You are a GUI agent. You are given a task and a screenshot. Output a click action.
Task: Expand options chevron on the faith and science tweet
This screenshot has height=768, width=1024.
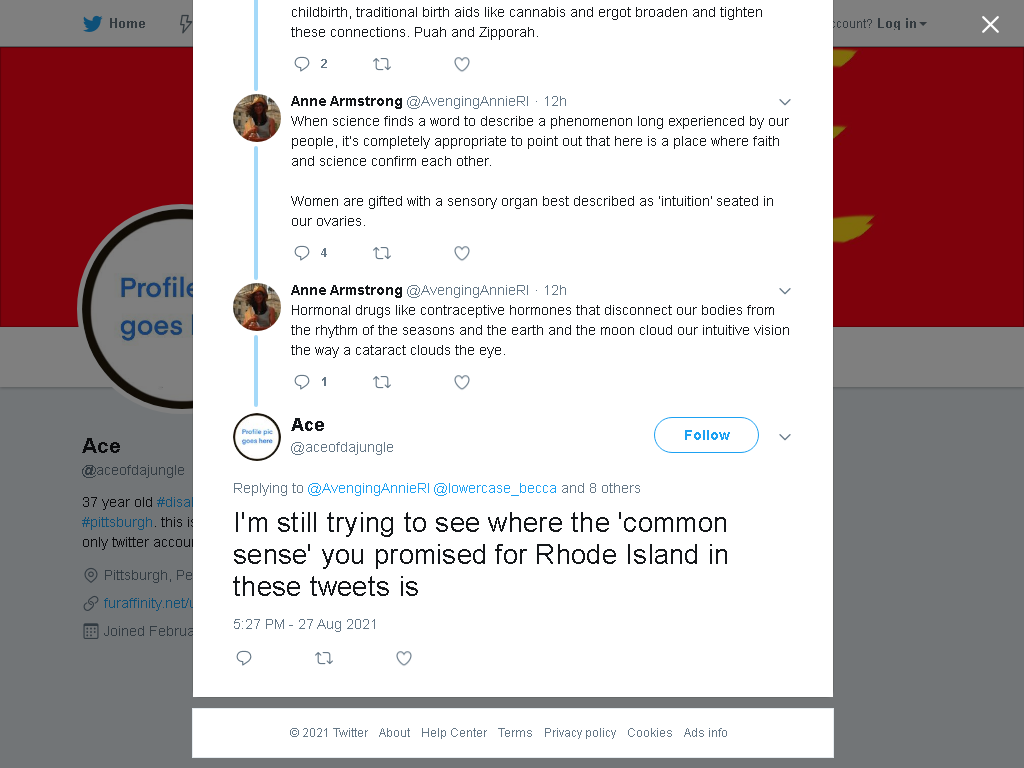(785, 102)
